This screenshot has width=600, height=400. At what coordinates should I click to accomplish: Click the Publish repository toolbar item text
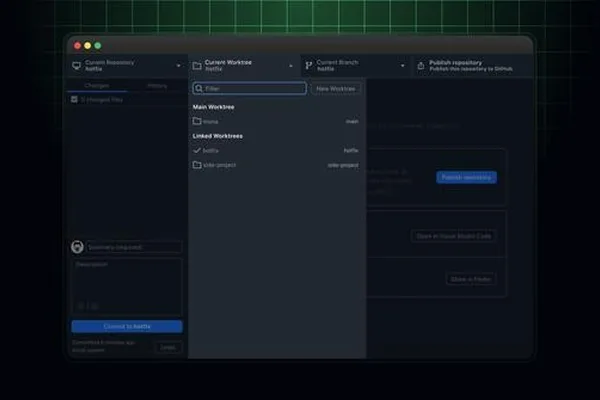[x=471, y=65]
